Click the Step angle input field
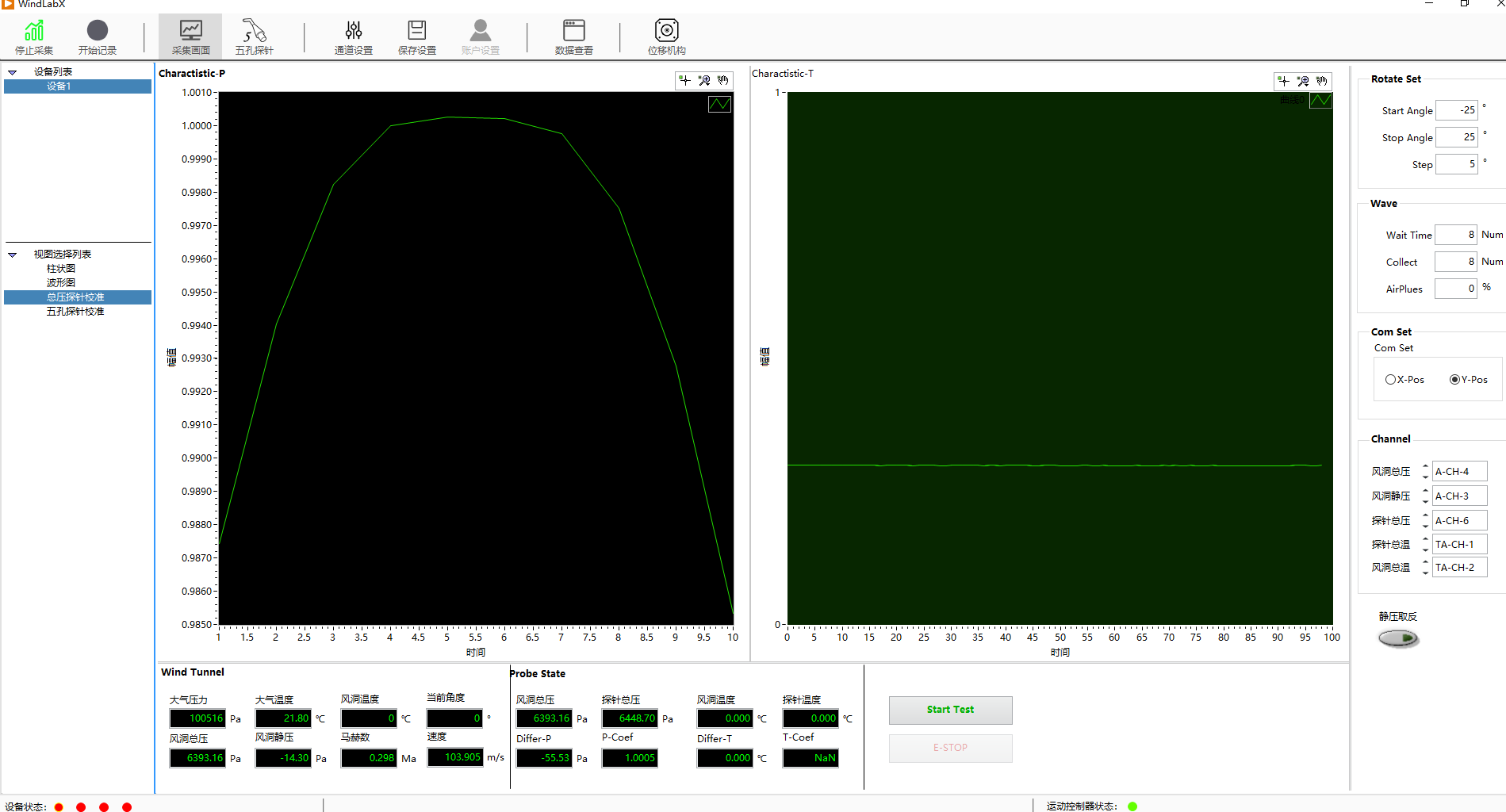 pos(1457,164)
